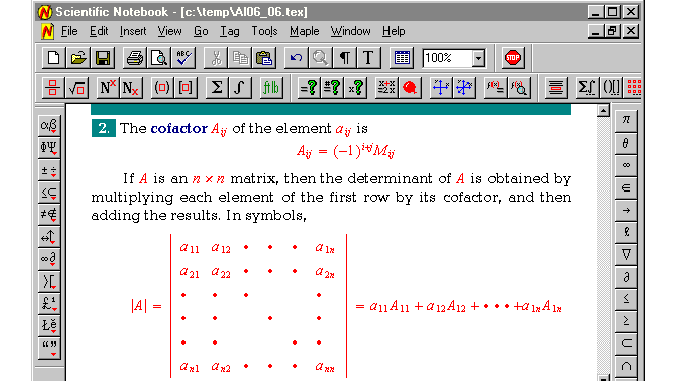Viewport: 675px width, 381px height.
Task: Insert superscript N^x
Action: tap(108, 88)
